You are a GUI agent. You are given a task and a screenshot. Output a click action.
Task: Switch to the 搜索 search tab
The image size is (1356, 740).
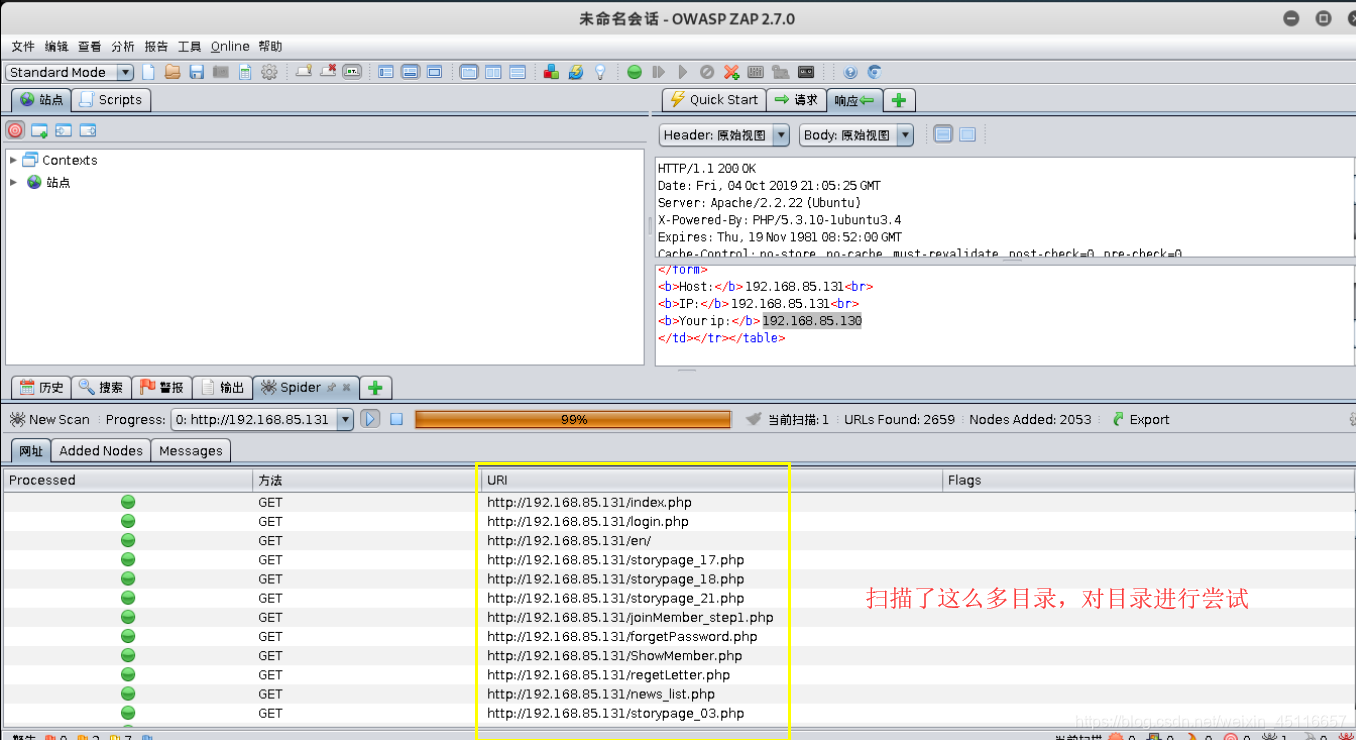tap(101, 387)
